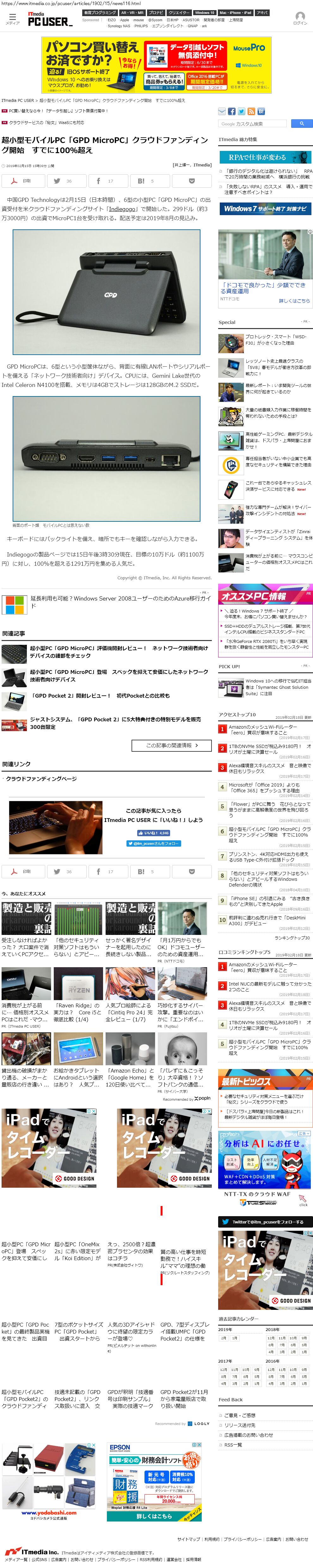Image resolution: width=313 pixels, height=1568 pixels.
Task: Share via the mail envelope icon
Action: [223, 111]
